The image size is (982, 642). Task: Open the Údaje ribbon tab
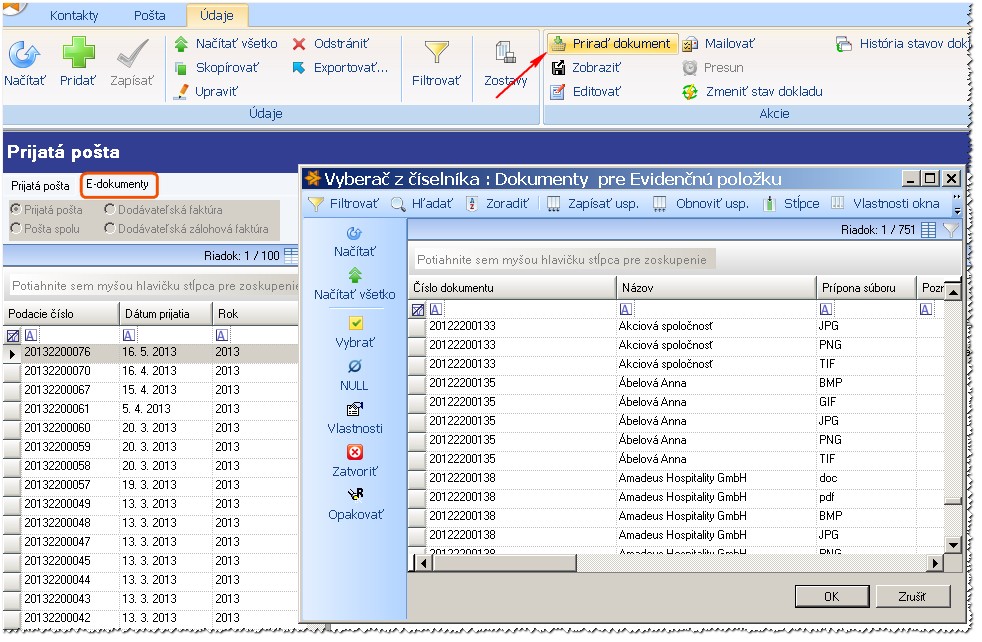click(217, 16)
